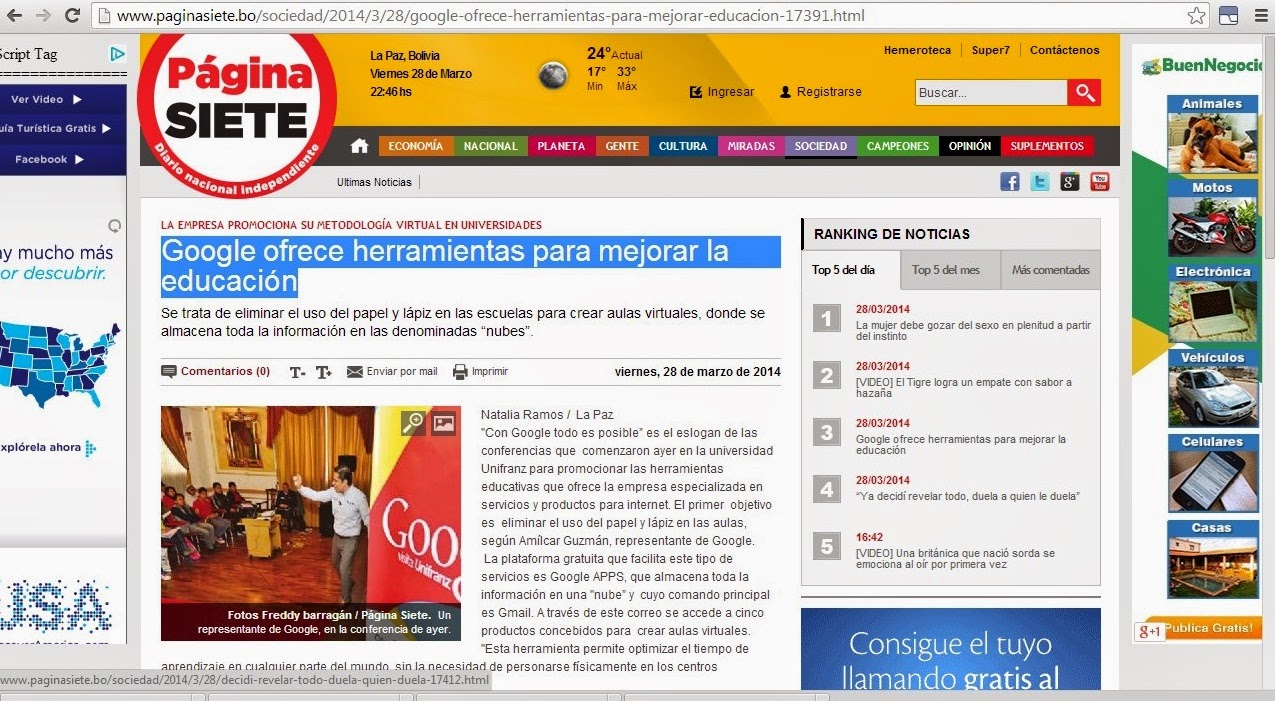Viewport: 1275px width, 701px height.
Task: Click the Ultimas Noticias link
Action: (x=374, y=182)
